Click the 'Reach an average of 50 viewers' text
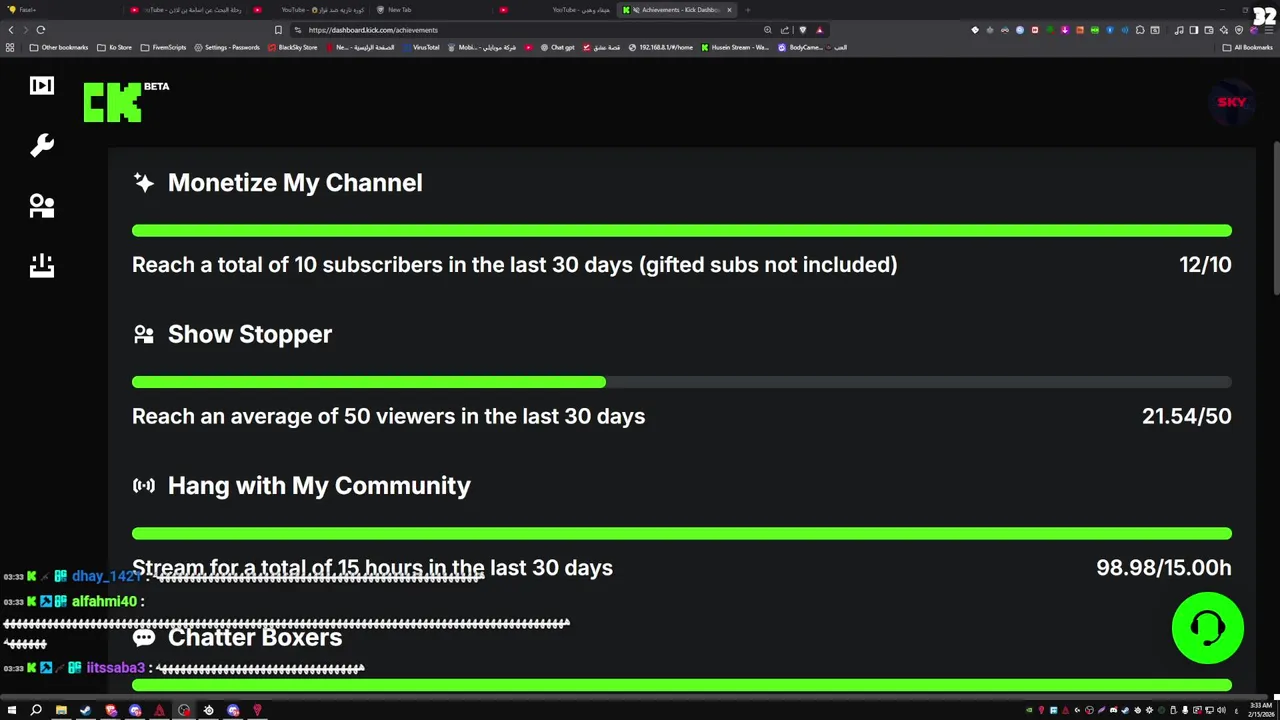Screen dimensions: 1280x720 [388, 416]
